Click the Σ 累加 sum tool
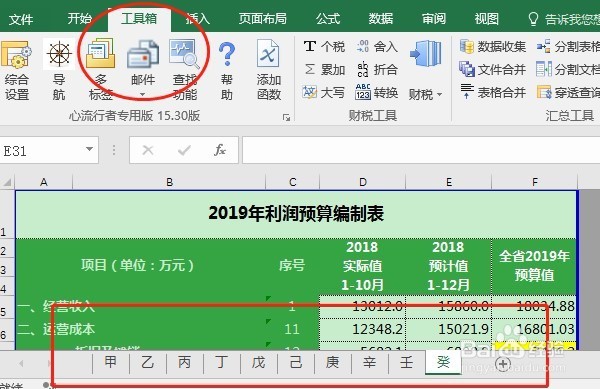Viewport: 600px width, 389px height. pos(324,70)
